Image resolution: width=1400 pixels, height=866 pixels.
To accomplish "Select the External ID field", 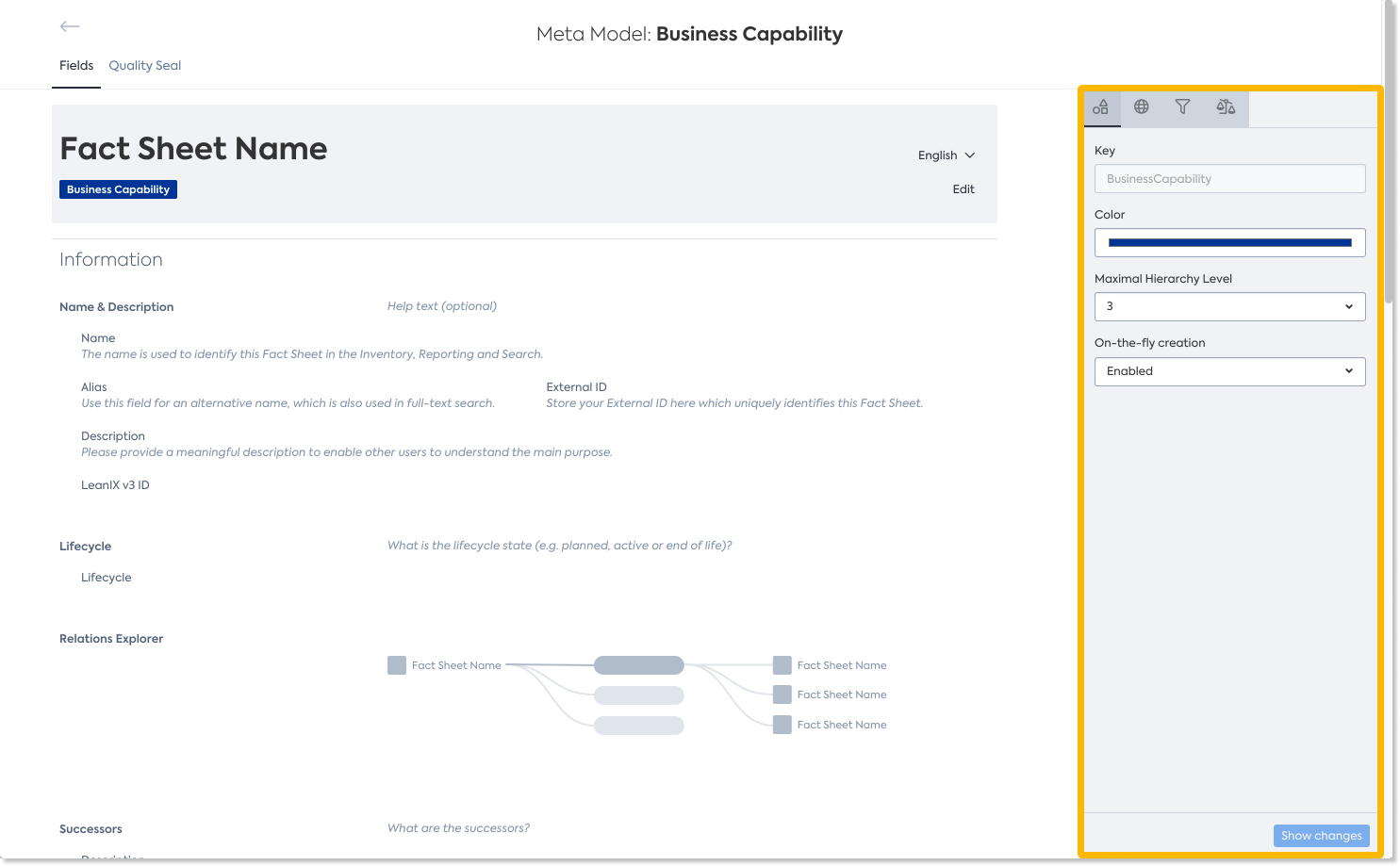I will (577, 387).
